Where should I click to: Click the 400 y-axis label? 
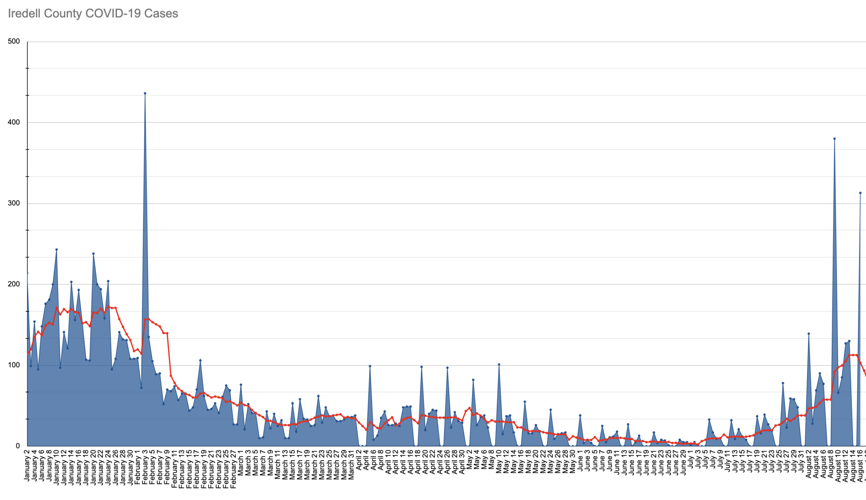13,122
